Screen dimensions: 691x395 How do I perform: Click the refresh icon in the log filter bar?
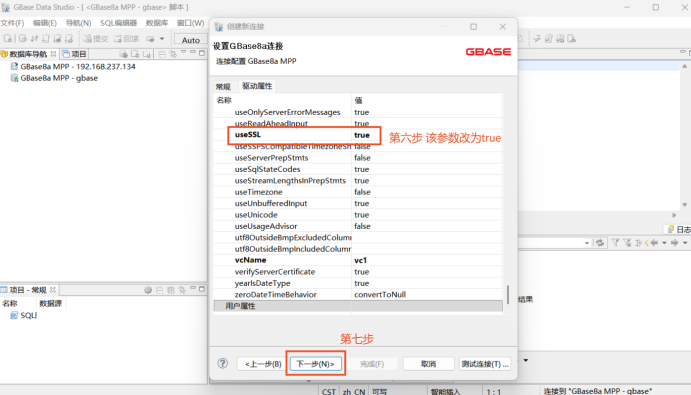pos(599,242)
